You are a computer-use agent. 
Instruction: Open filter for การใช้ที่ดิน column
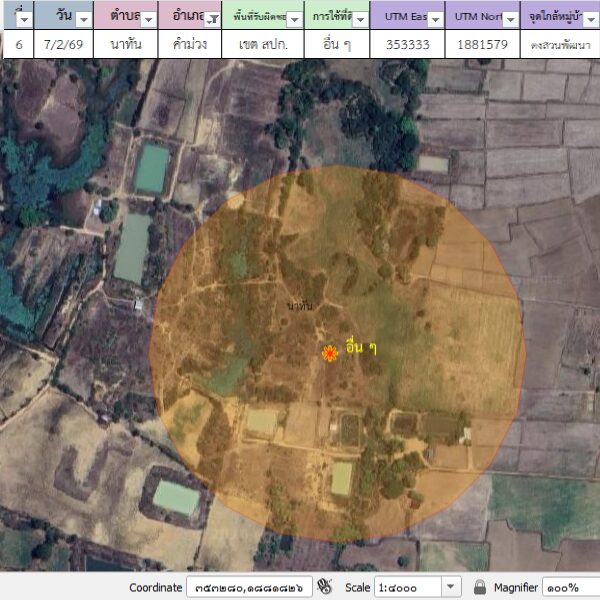(x=359, y=19)
